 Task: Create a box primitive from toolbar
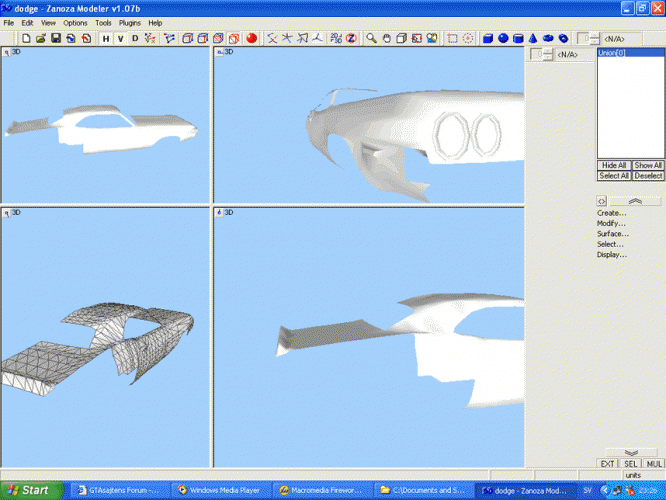point(488,38)
